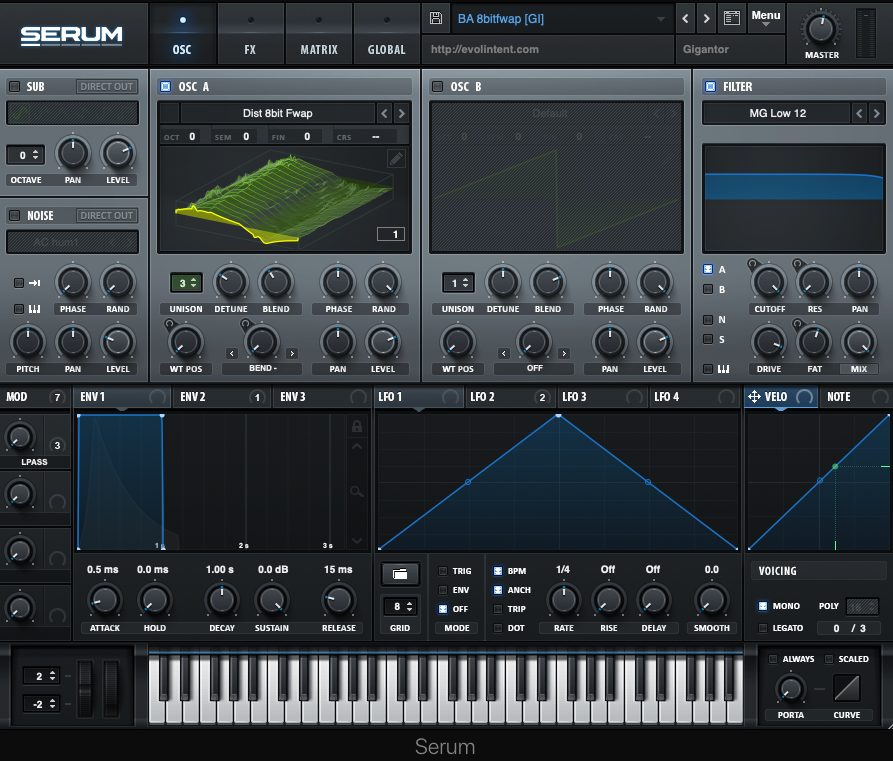Image resolution: width=893 pixels, height=761 pixels.
Task: Open the LFO shape folder icon
Action: (400, 574)
